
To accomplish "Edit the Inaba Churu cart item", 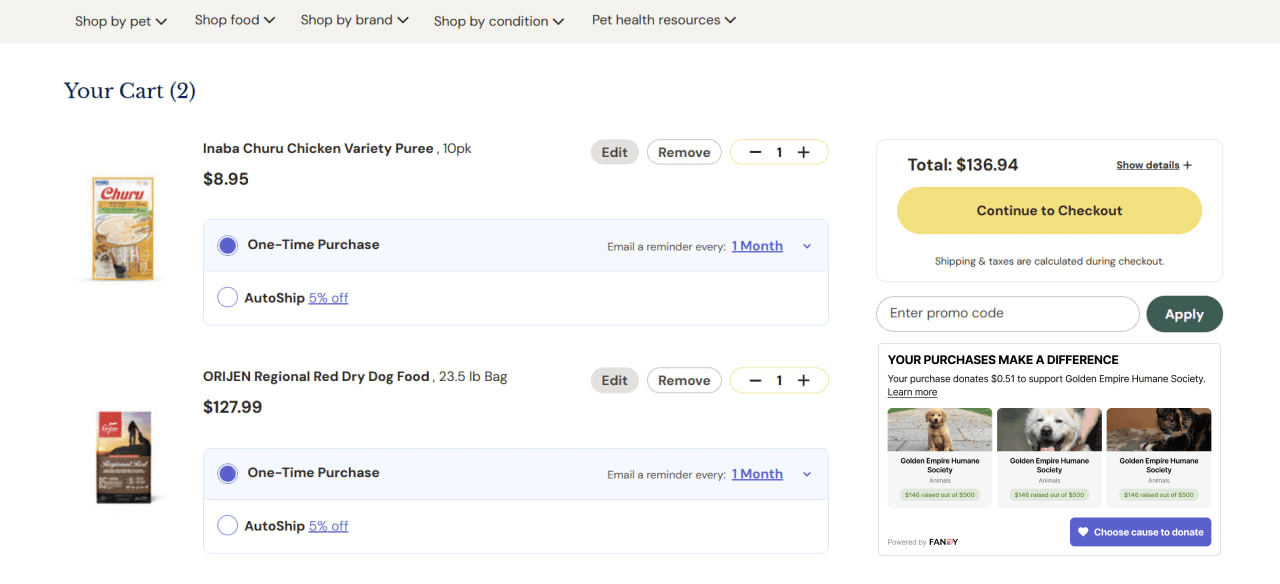I will tap(614, 152).
